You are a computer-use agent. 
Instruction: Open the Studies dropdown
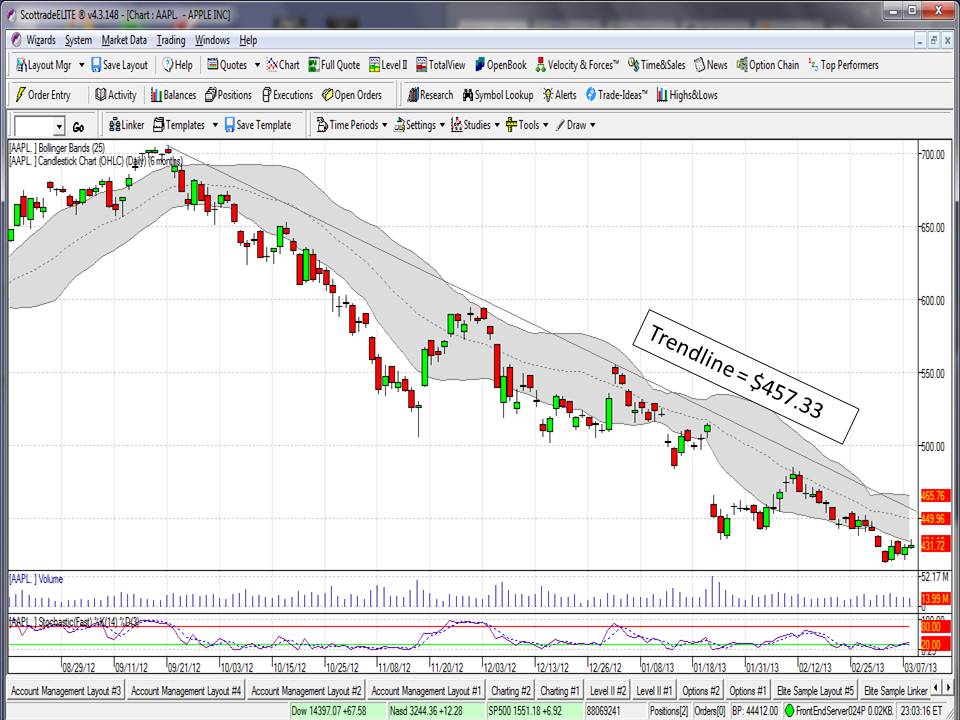click(473, 125)
